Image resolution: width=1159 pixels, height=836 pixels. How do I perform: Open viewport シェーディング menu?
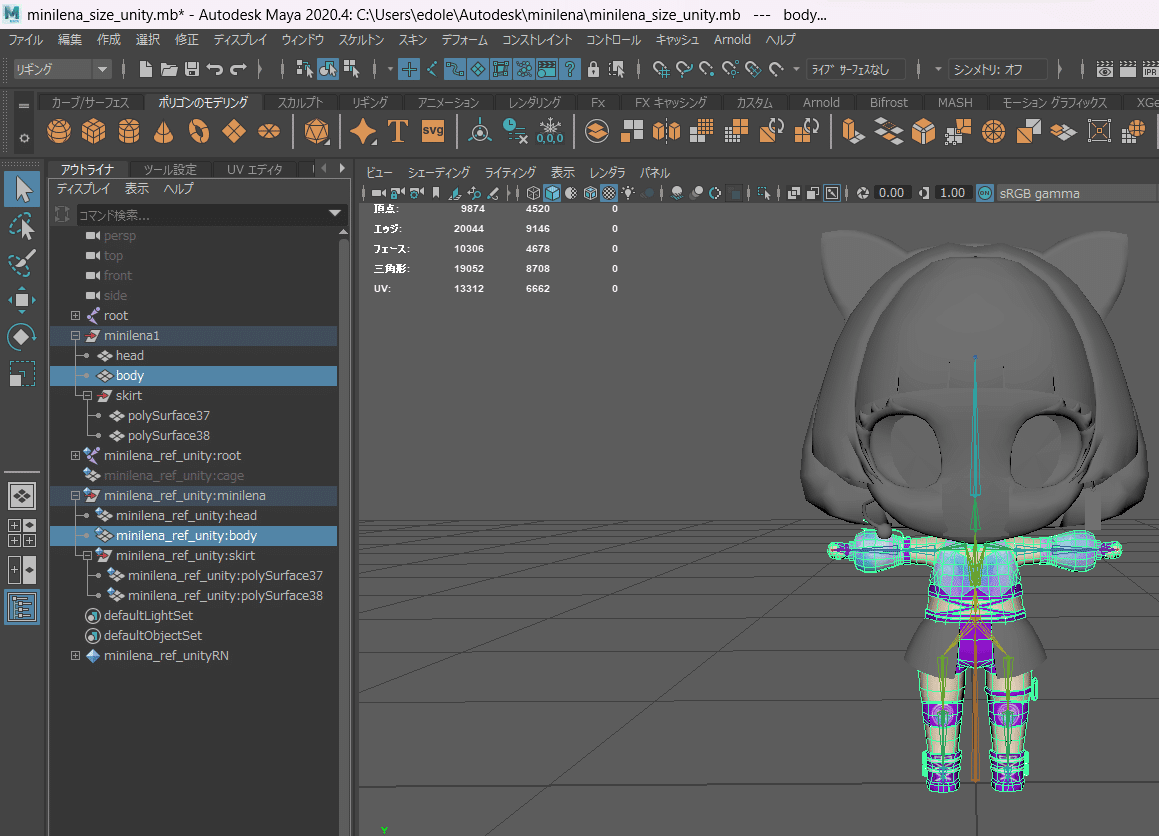click(439, 172)
